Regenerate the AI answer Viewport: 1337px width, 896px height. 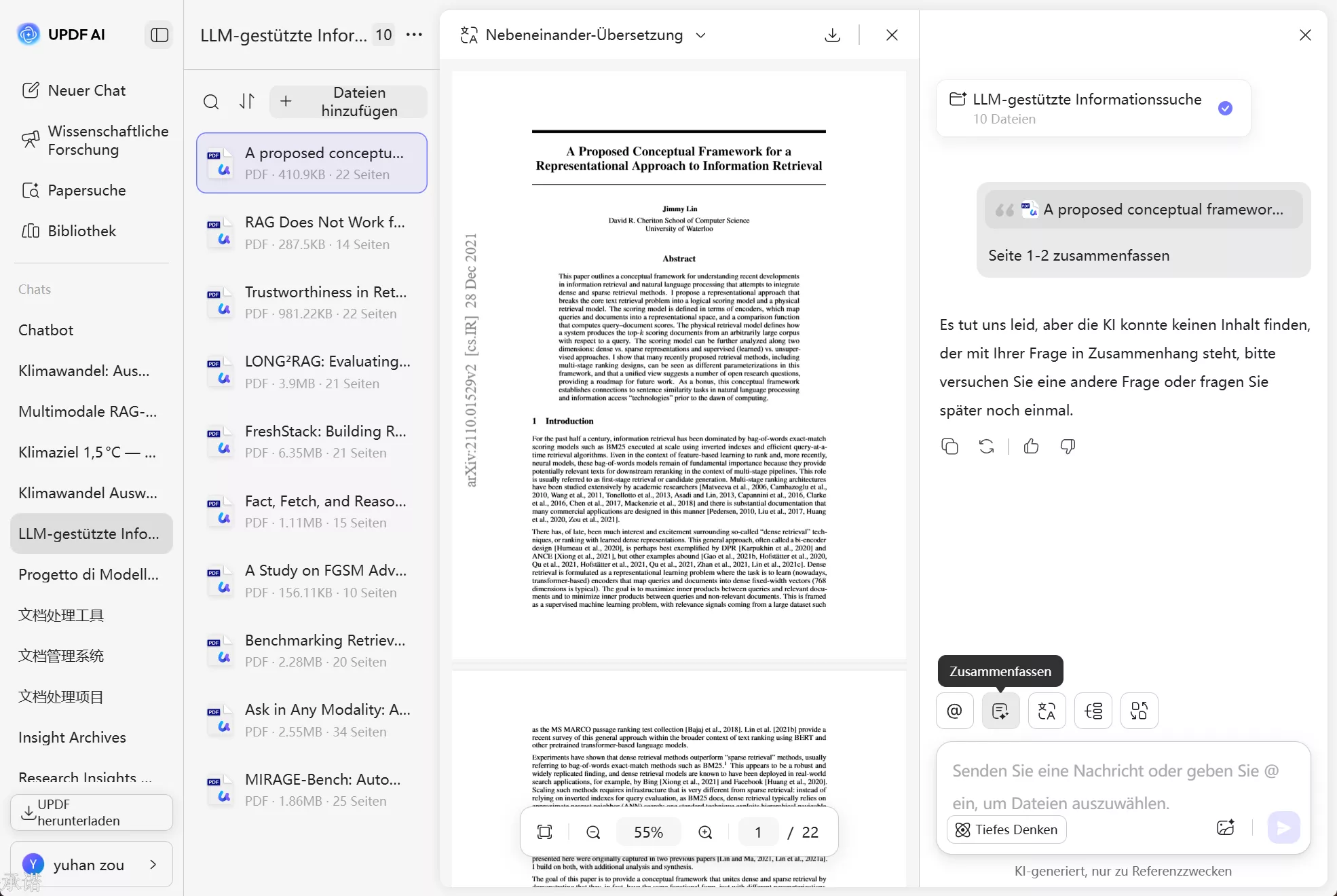tap(986, 446)
